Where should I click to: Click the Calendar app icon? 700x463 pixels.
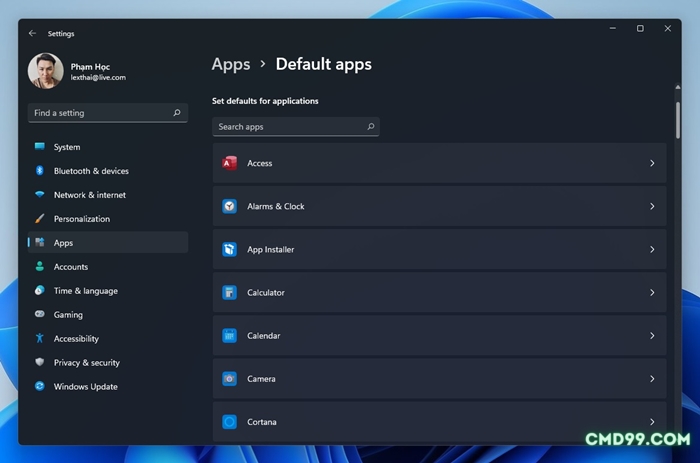click(229, 336)
